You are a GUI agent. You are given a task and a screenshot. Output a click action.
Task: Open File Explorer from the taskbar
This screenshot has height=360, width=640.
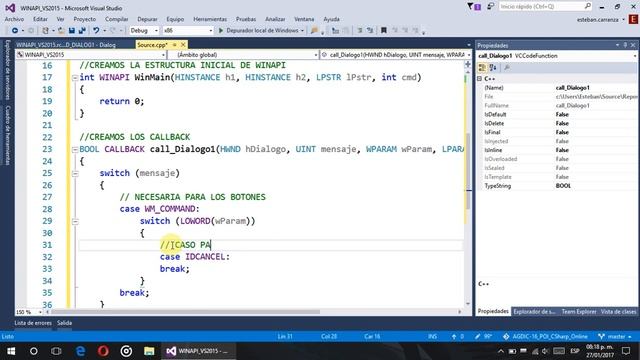coord(149,351)
